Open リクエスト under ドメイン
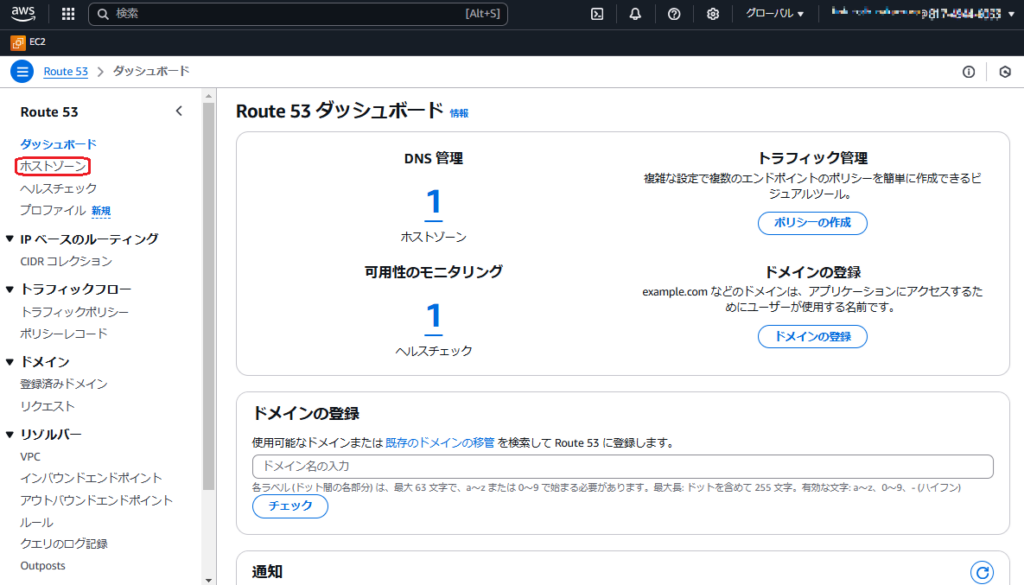Image resolution: width=1024 pixels, height=585 pixels. (47, 406)
